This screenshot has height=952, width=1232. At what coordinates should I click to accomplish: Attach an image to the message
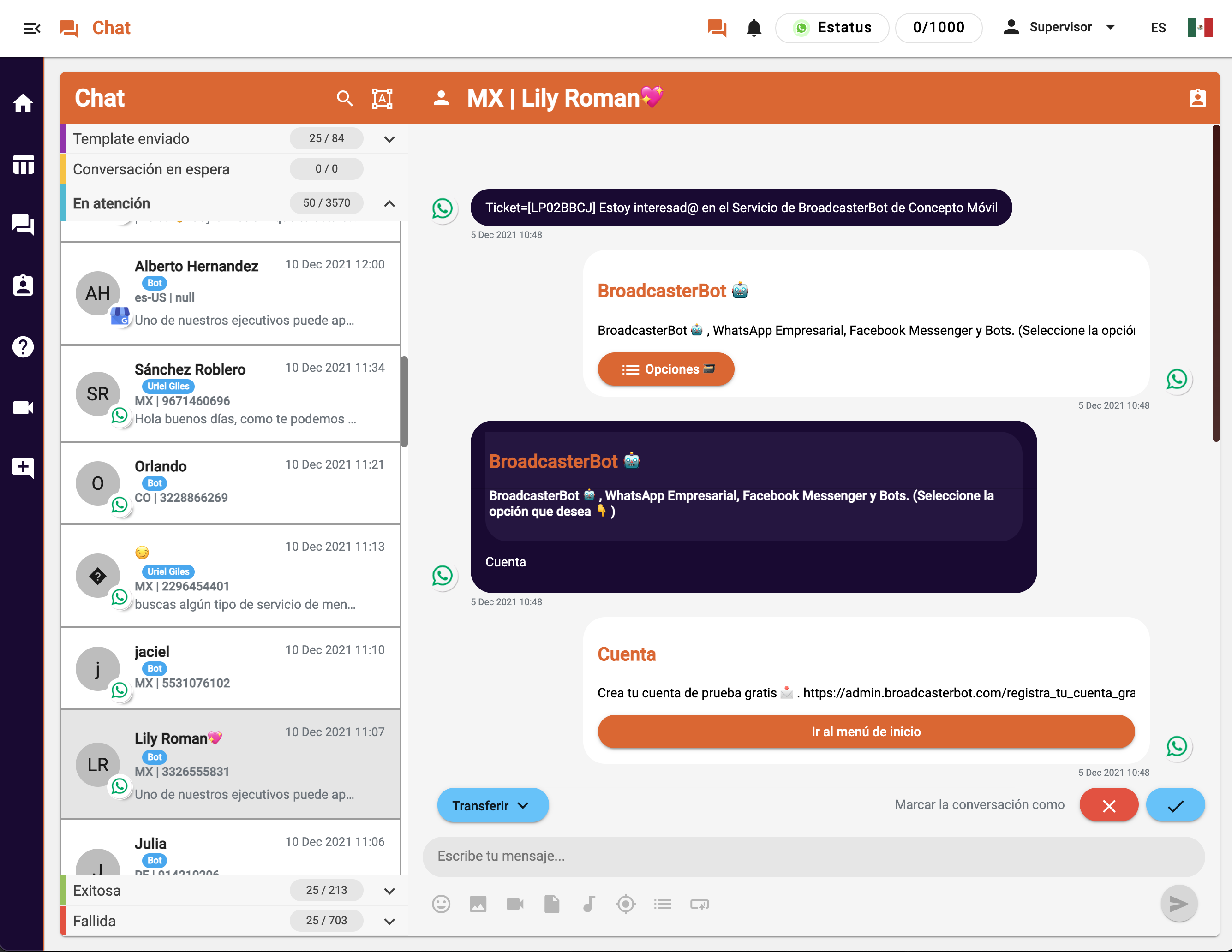click(x=478, y=904)
